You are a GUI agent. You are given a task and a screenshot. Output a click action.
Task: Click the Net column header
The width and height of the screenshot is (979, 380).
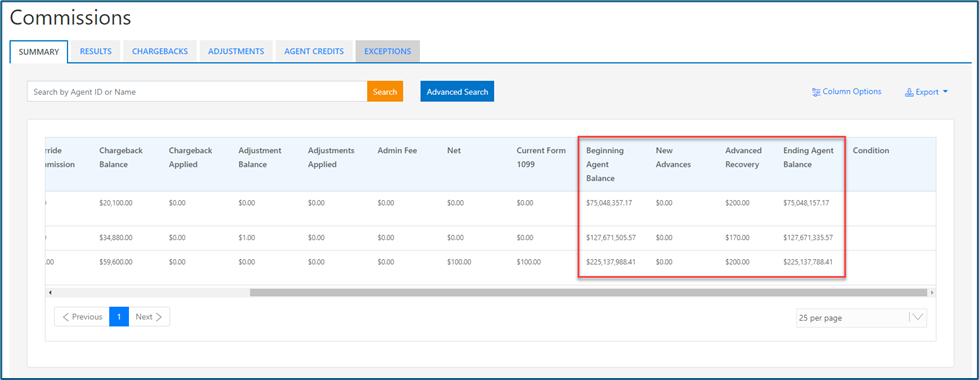click(x=454, y=150)
